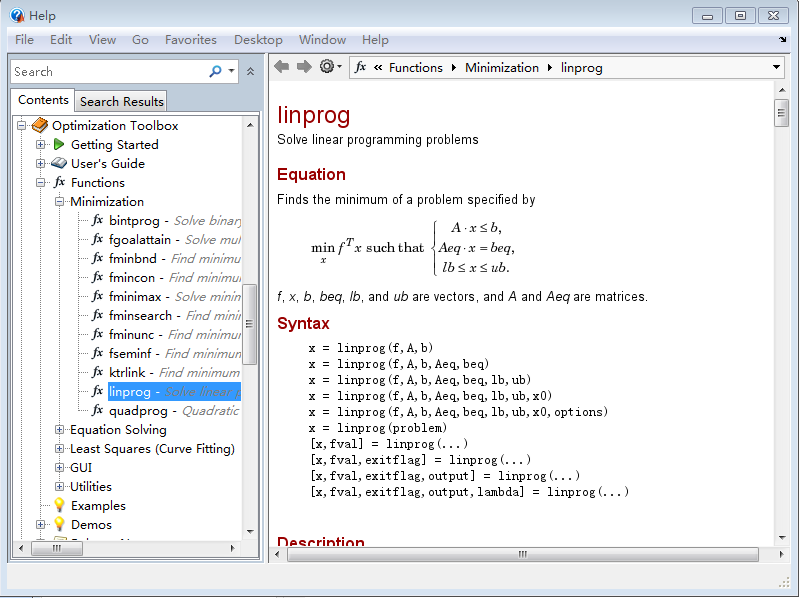Screen dimensions: 799x598
Task: Click the Search input field
Action: click(x=109, y=72)
